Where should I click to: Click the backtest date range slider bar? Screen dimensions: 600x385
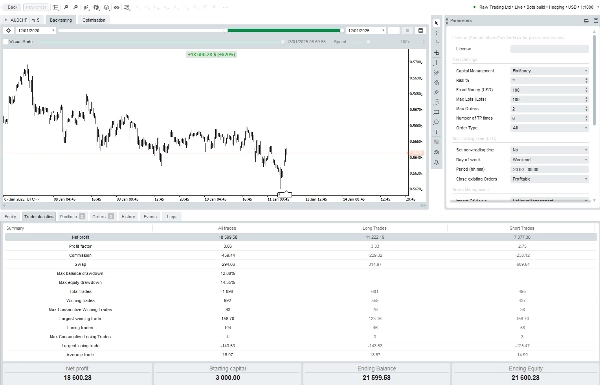tap(201, 31)
